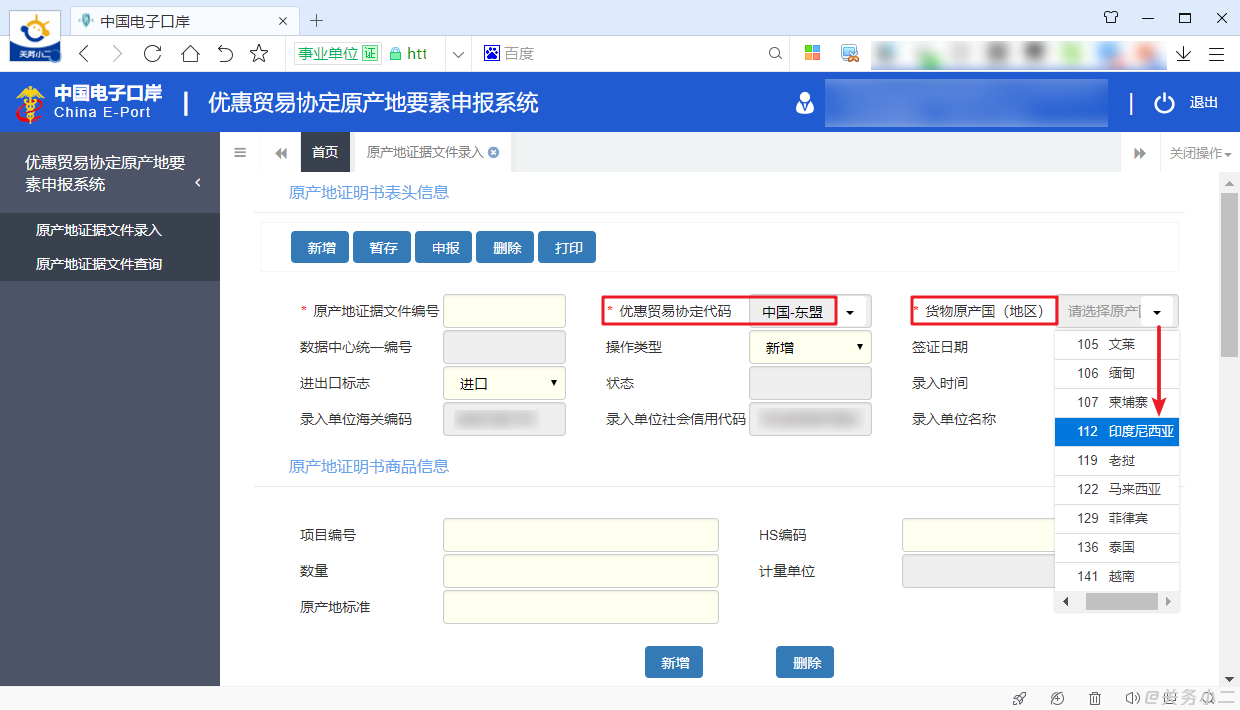Click the power icon next to 退出
1240x710 pixels.
(1164, 102)
